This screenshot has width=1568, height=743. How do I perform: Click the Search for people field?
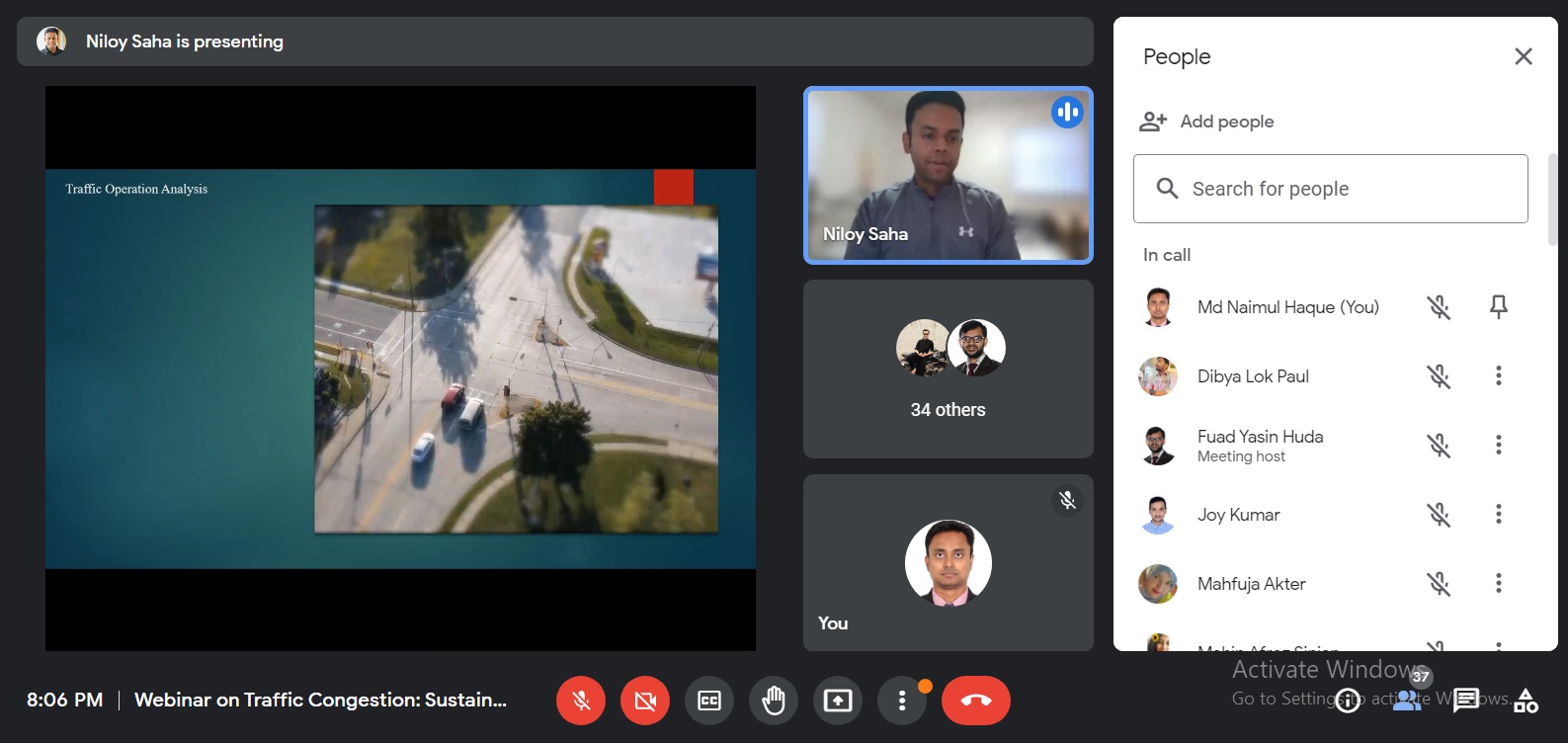1330,189
